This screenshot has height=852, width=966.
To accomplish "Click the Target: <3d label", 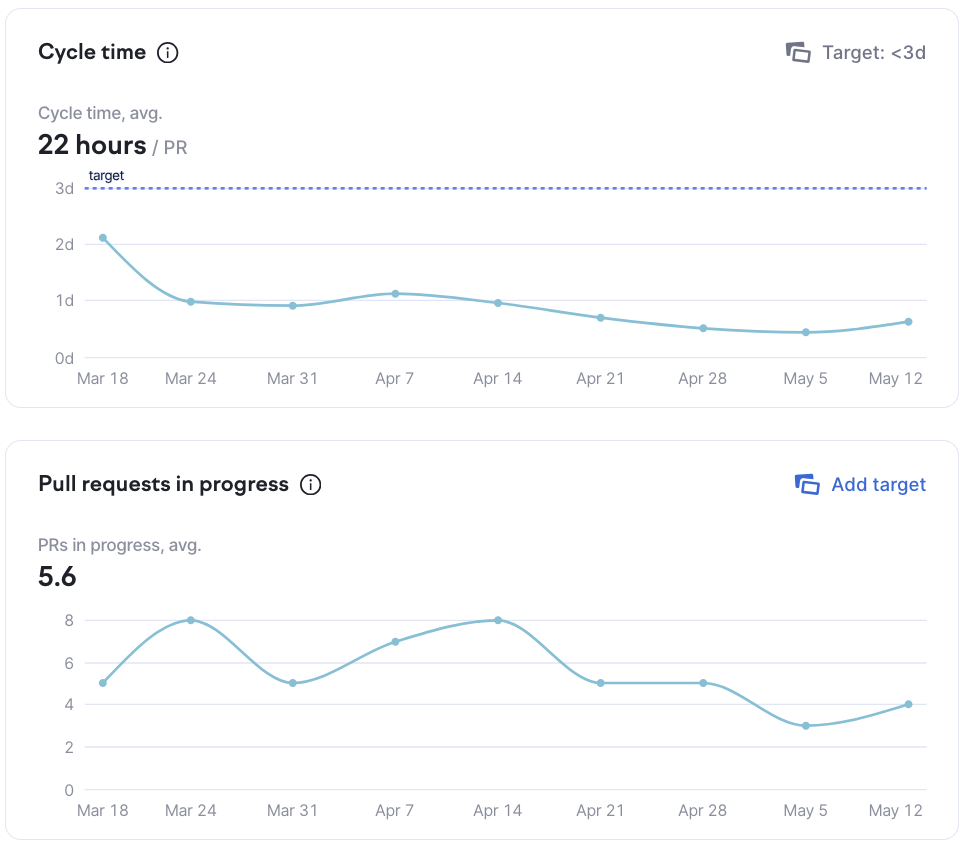I will tap(873, 53).
